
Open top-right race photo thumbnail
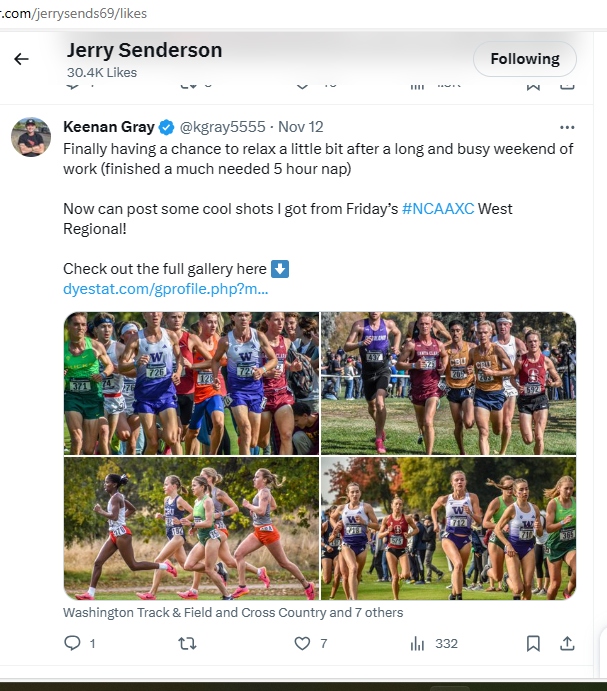448,383
